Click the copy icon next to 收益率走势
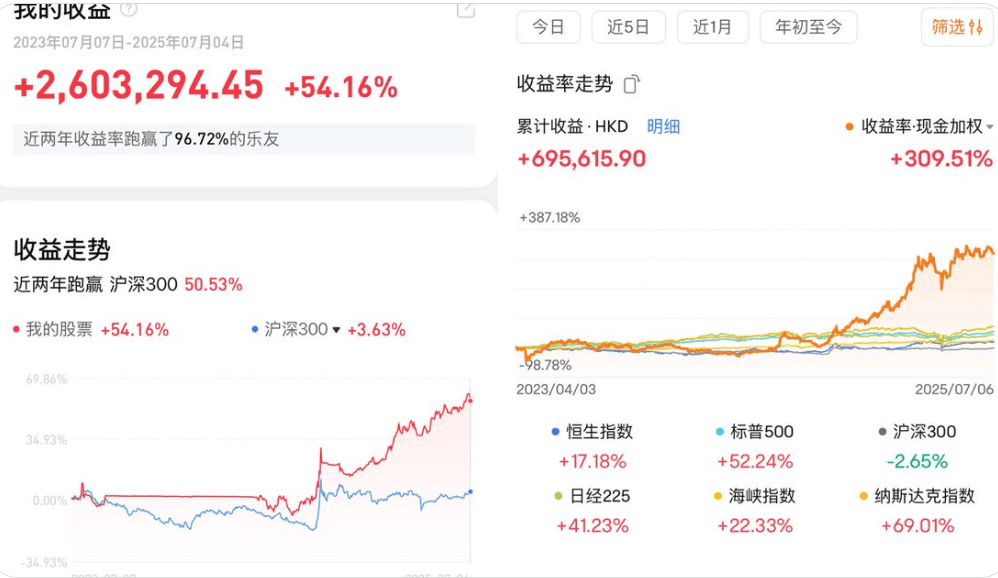 631,84
